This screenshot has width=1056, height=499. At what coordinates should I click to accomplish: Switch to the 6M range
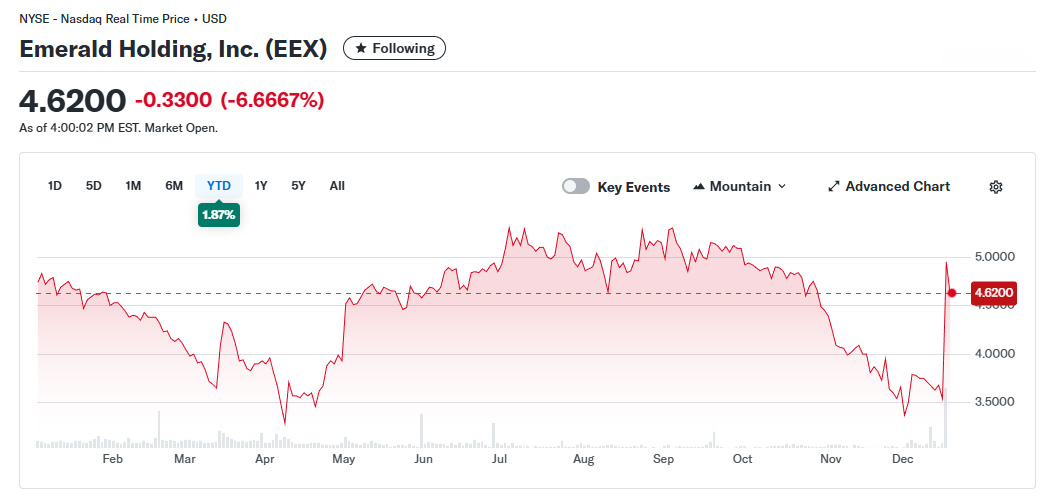click(174, 186)
